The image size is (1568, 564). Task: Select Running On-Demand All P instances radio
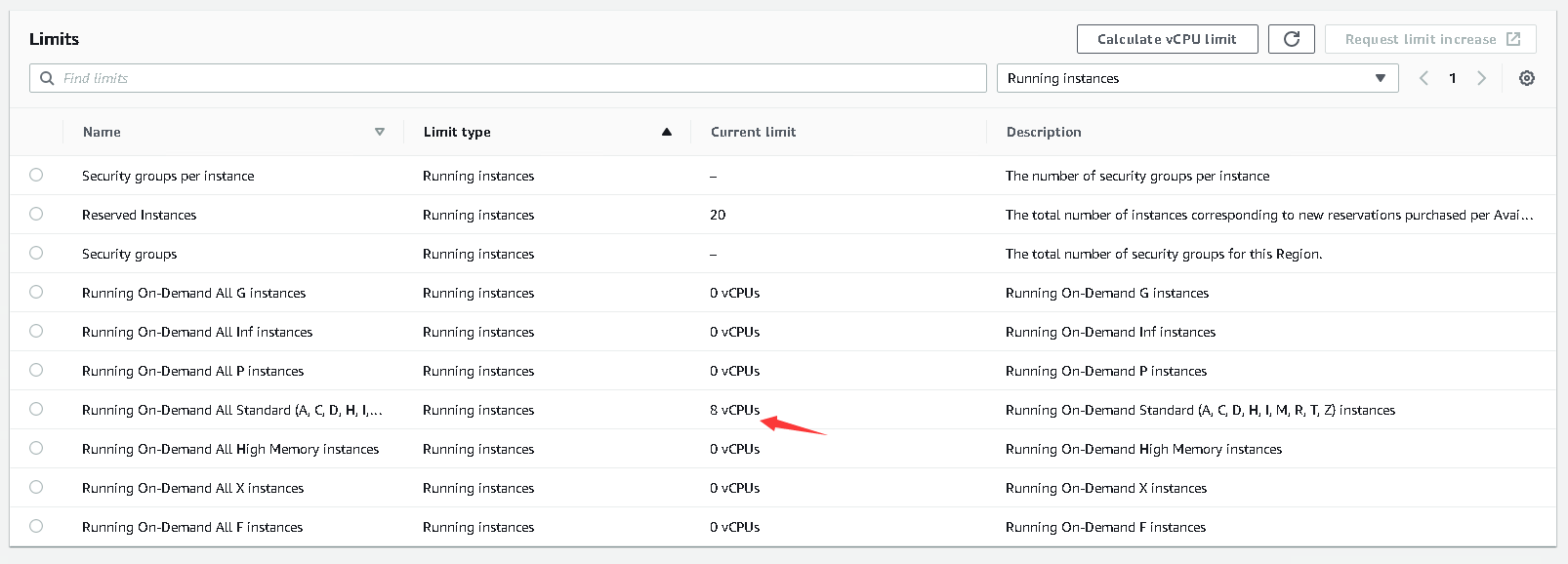pos(36,370)
